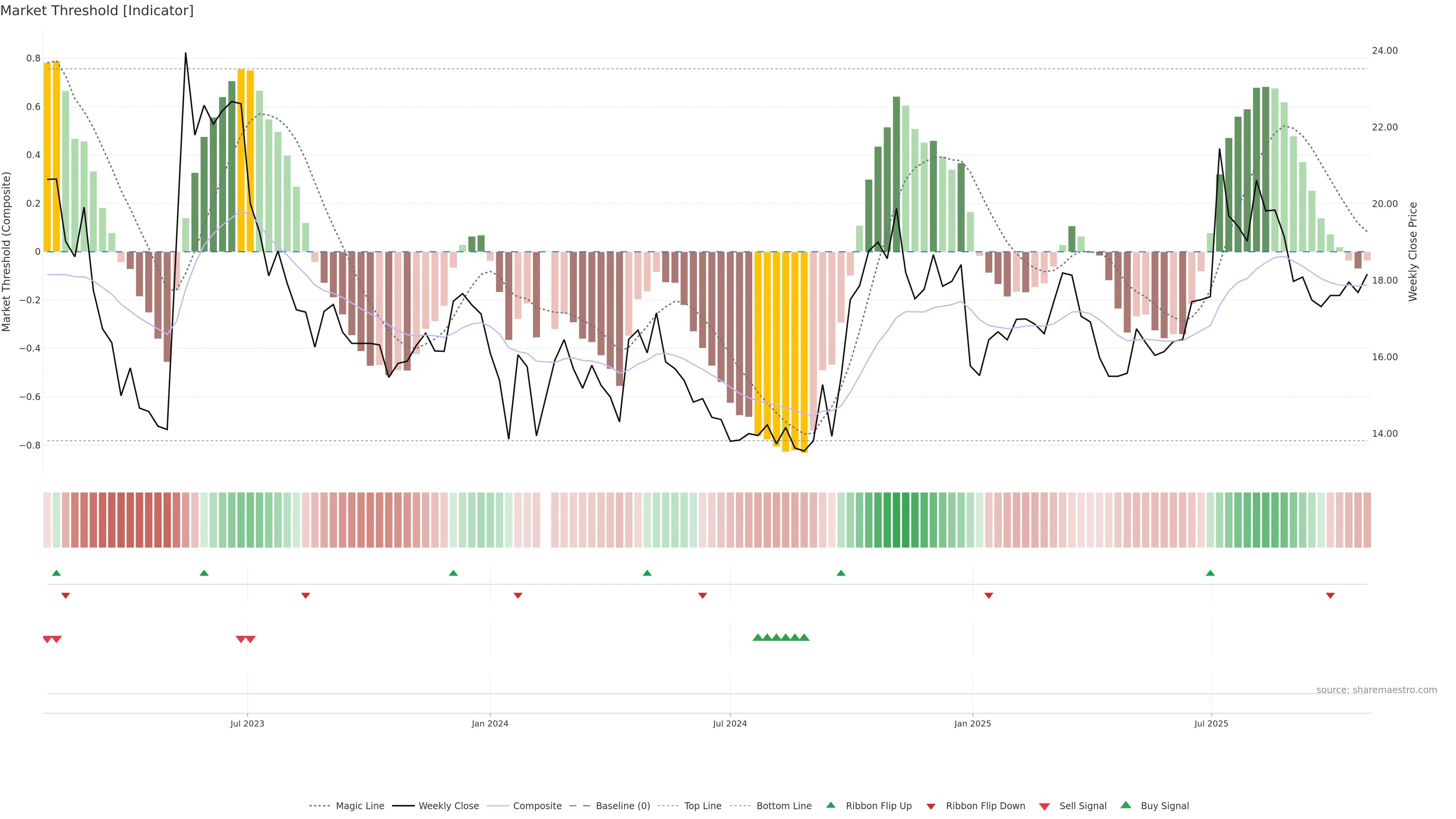1456x819 pixels.
Task: Click Ribbon Flip Down legend triangle
Action: point(931,806)
